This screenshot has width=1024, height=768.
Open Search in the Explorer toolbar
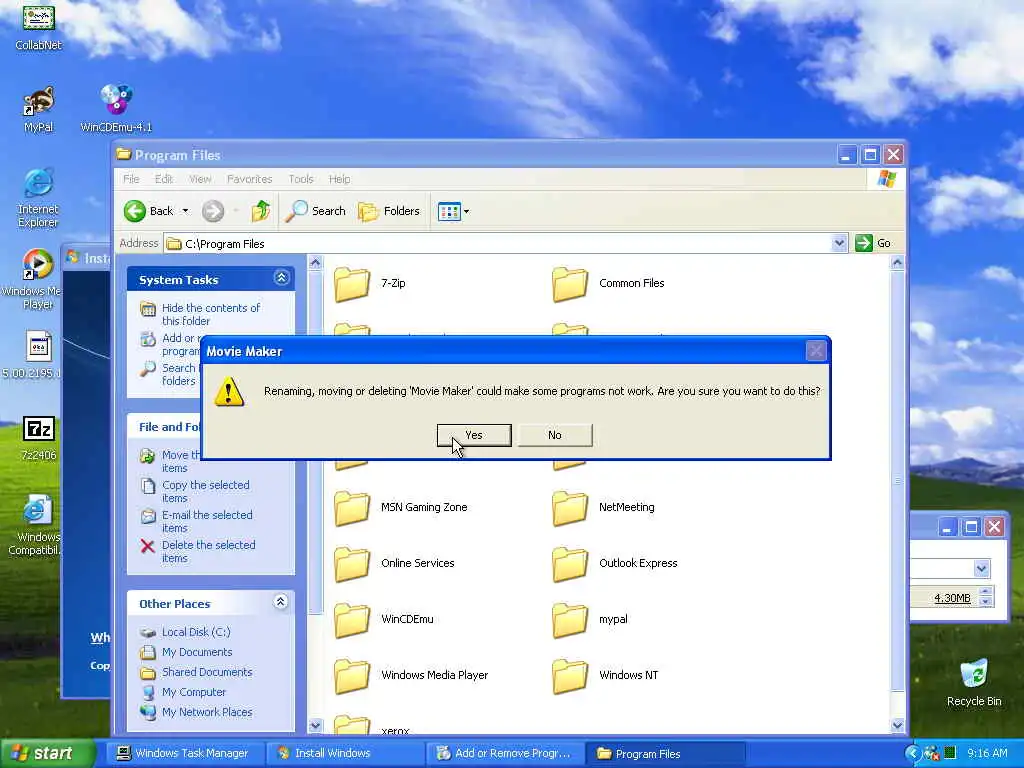[315, 211]
